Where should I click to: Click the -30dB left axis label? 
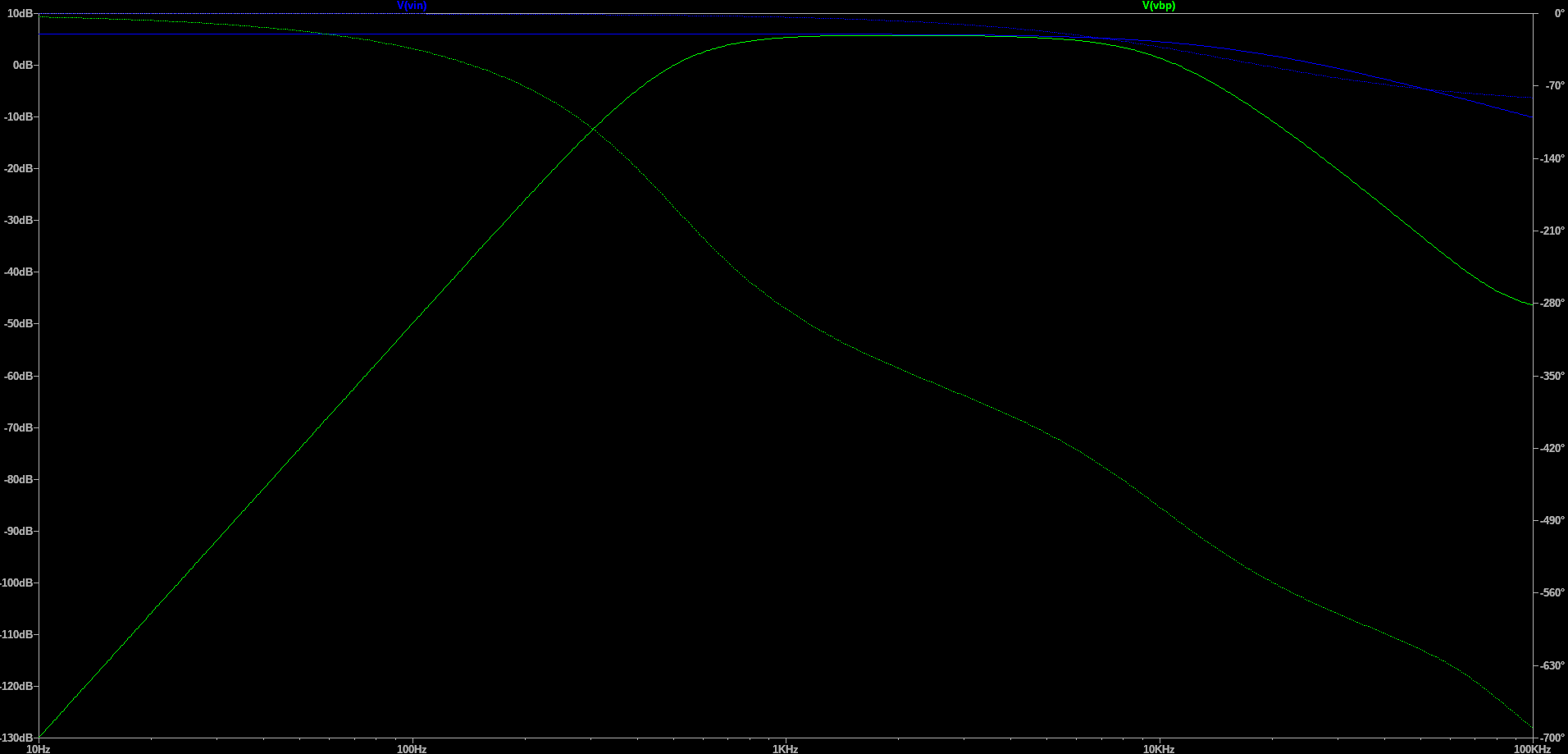[19, 220]
